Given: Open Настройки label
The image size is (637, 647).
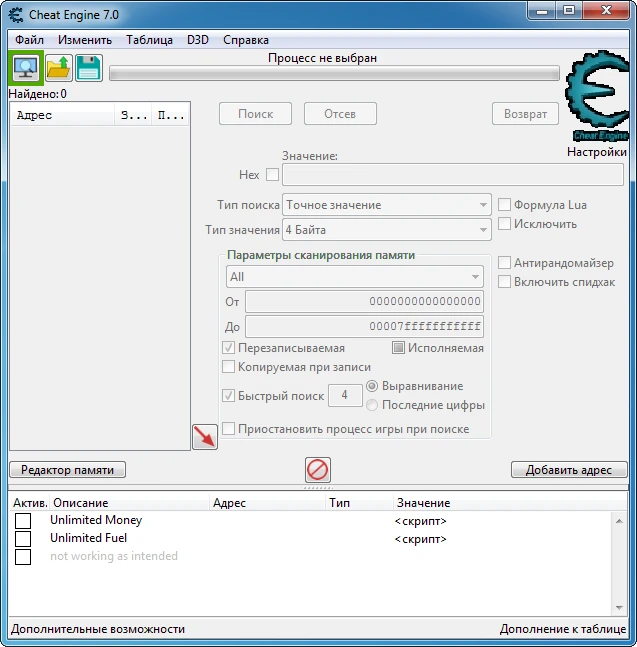Looking at the screenshot, I should 597,152.
